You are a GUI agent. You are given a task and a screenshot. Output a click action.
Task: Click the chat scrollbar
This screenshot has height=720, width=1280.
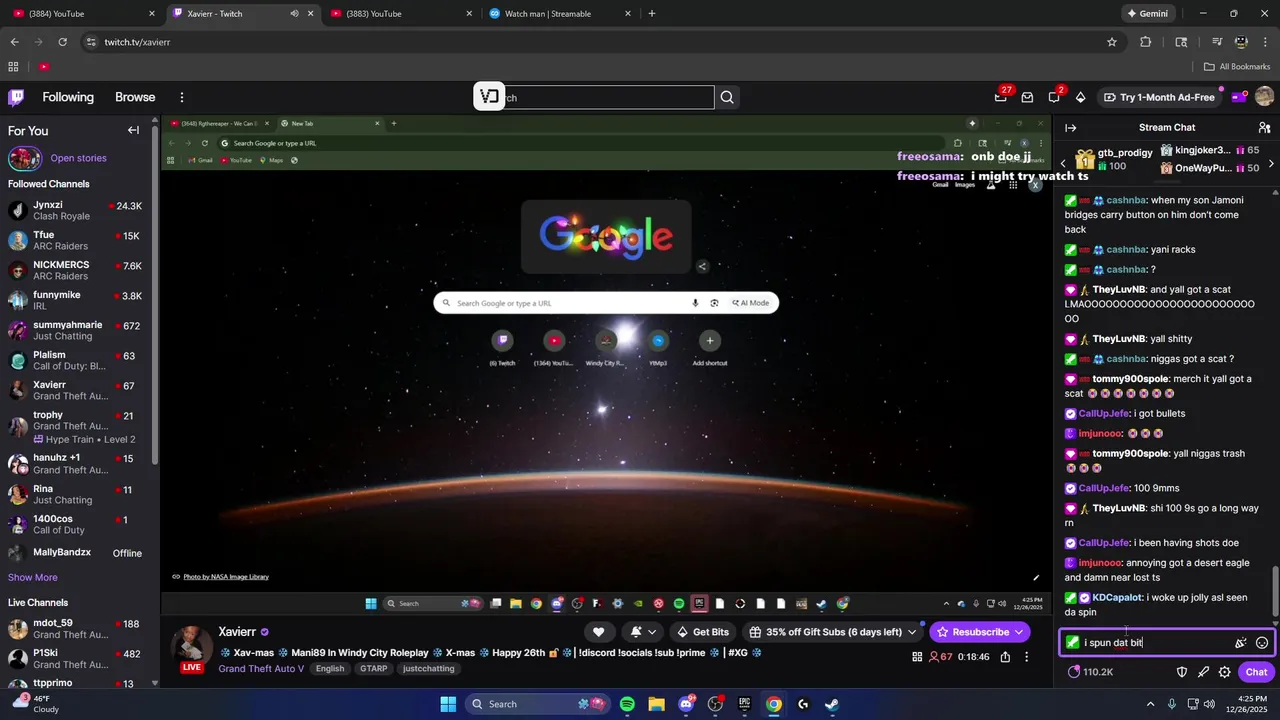1275,590
